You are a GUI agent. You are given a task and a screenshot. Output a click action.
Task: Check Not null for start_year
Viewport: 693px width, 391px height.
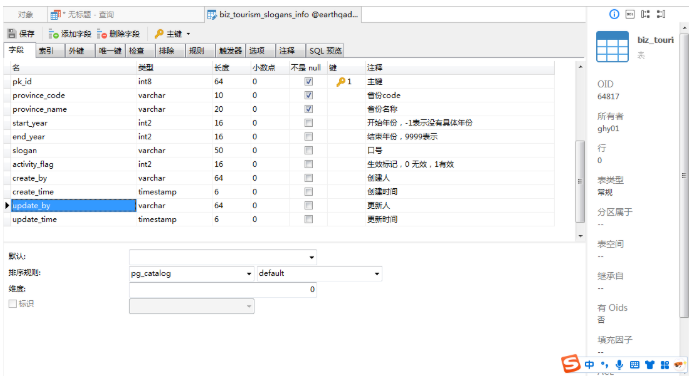tap(308, 122)
